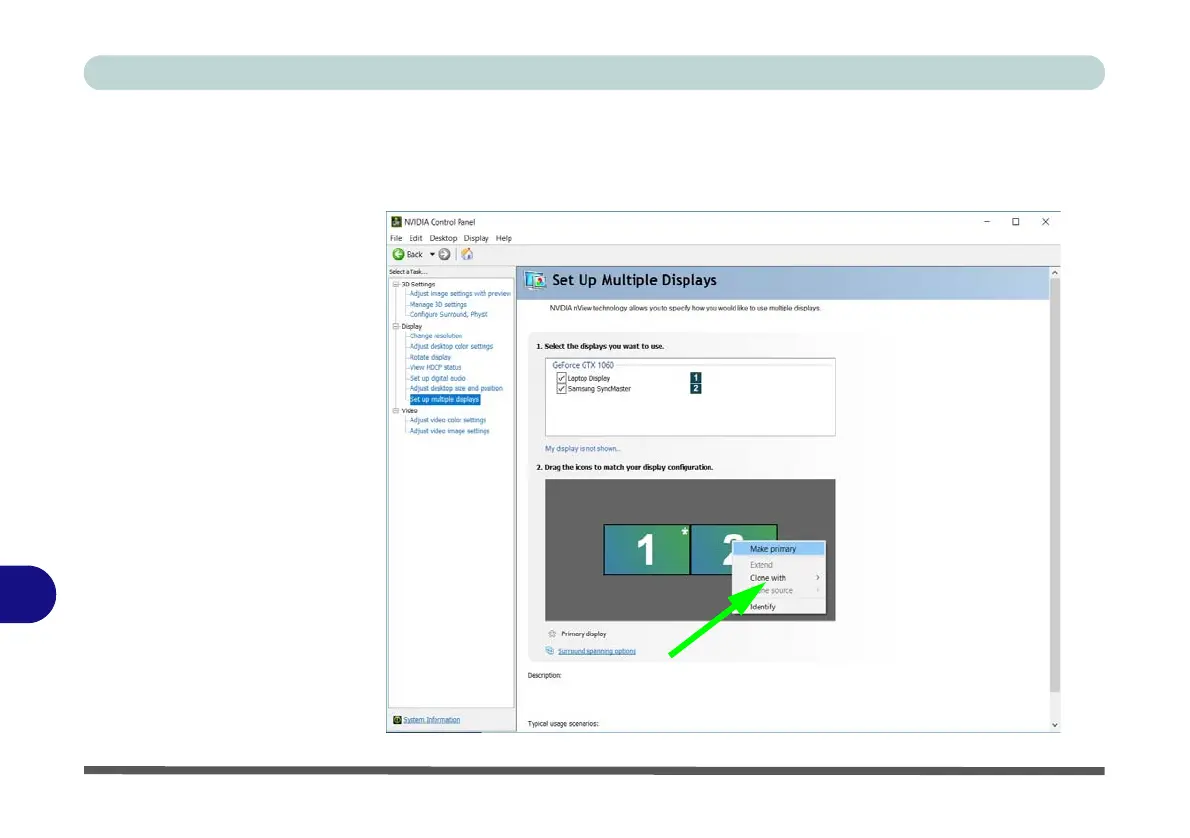
Task: Select Clone with in the context menu
Action: point(778,578)
